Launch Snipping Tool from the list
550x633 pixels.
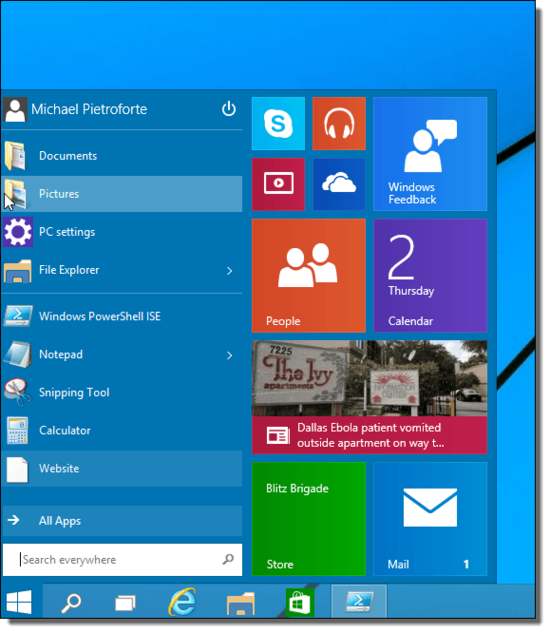pos(122,392)
